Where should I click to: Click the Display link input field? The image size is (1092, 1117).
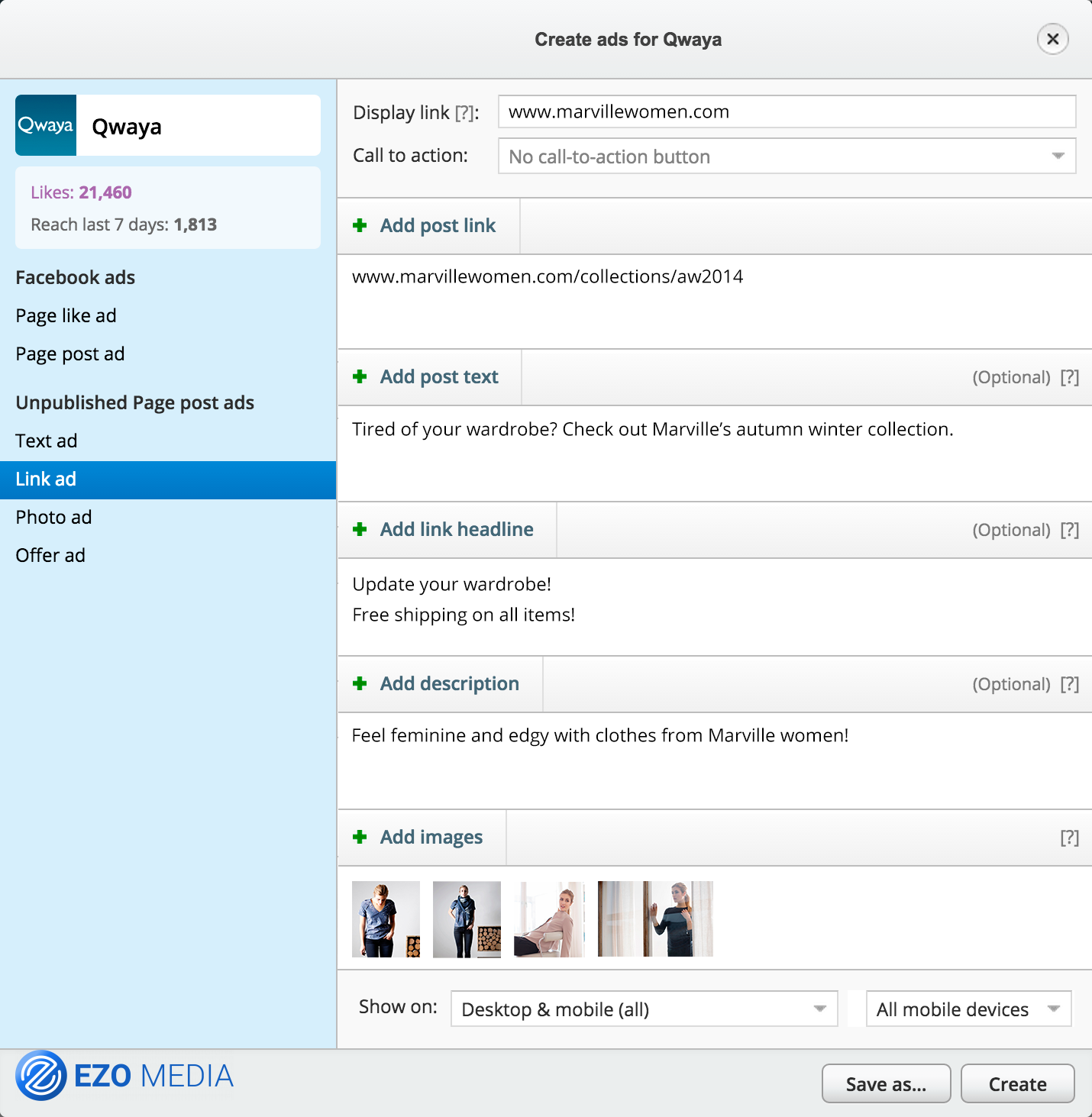[787, 111]
